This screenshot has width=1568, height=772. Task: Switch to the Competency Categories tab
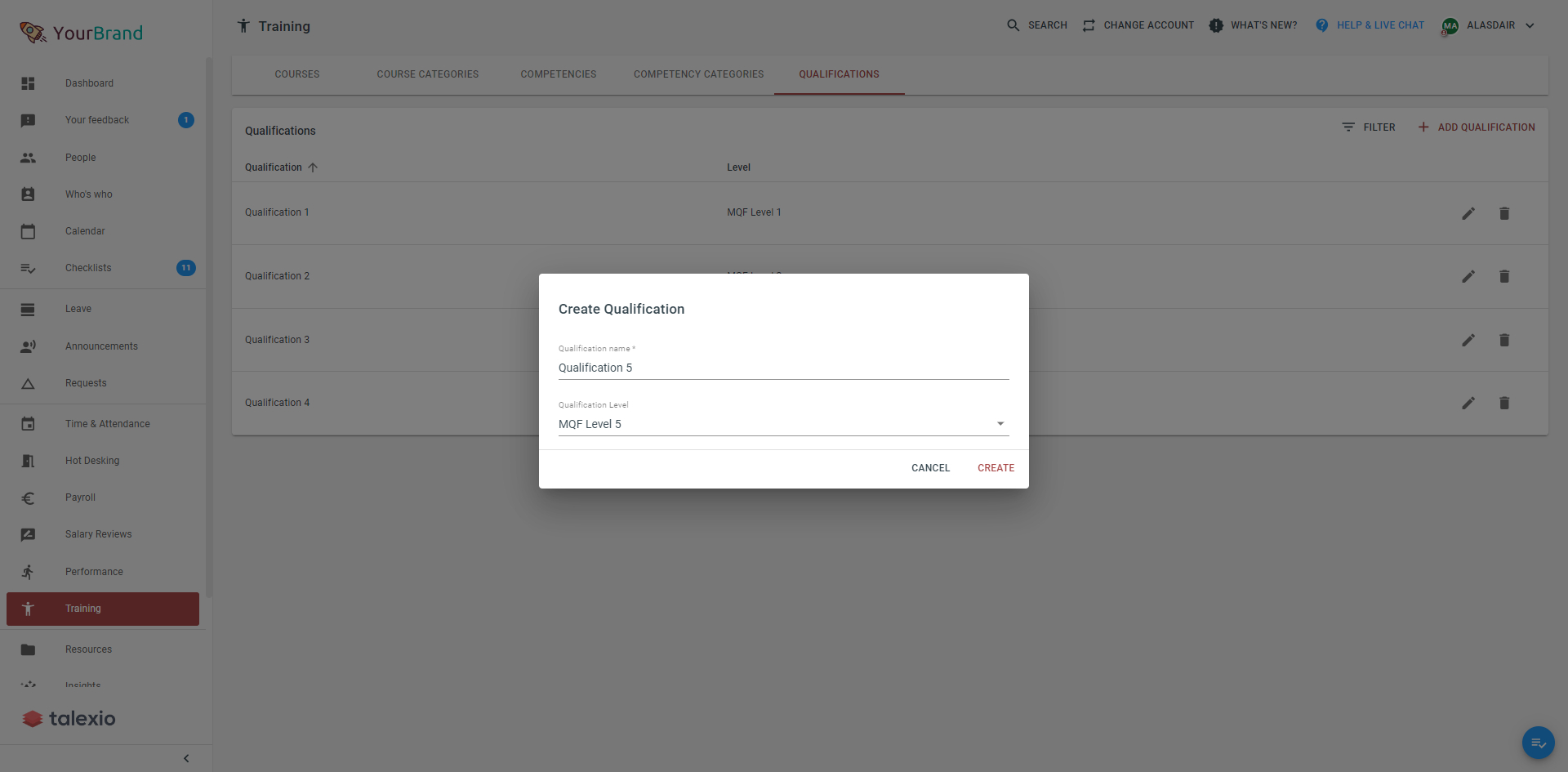699,74
